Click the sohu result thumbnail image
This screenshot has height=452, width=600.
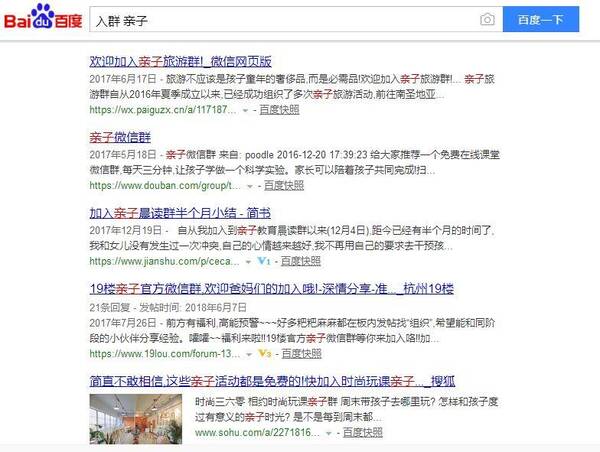pos(136,419)
